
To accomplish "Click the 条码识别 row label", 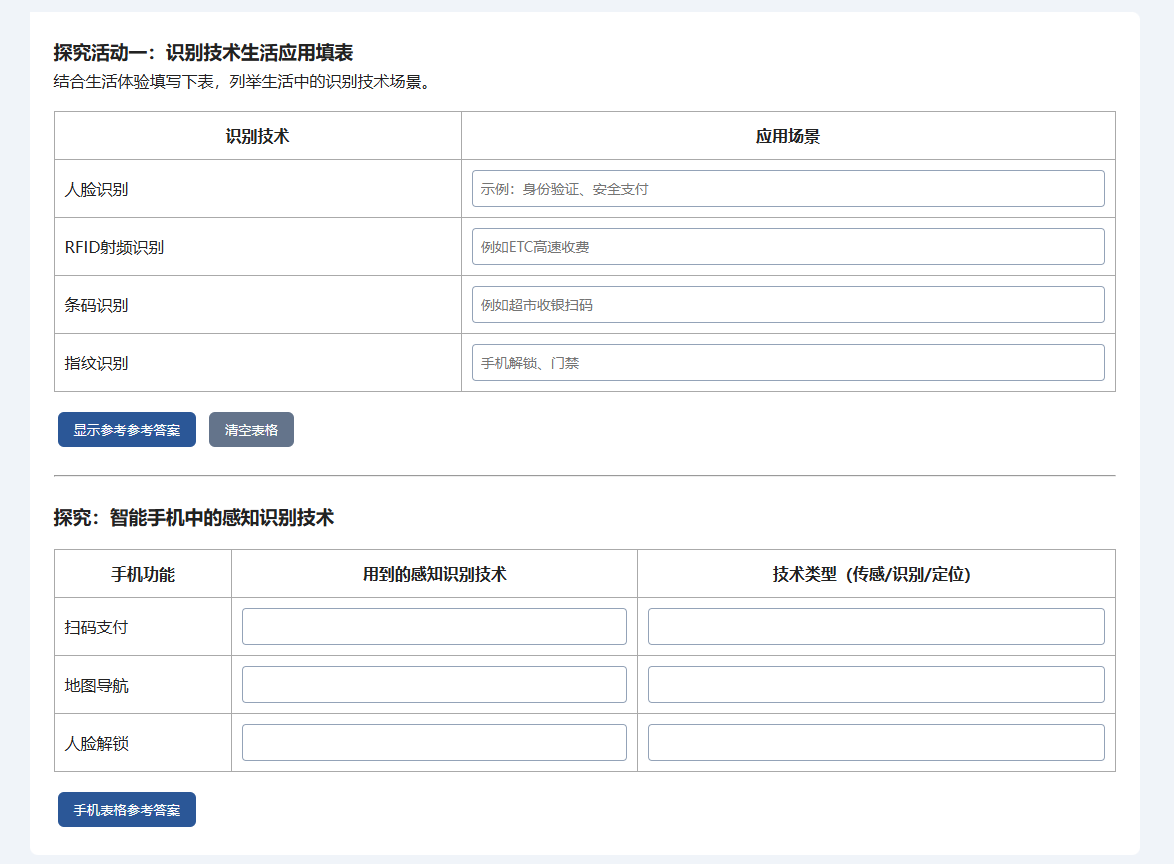I will (x=97, y=305).
